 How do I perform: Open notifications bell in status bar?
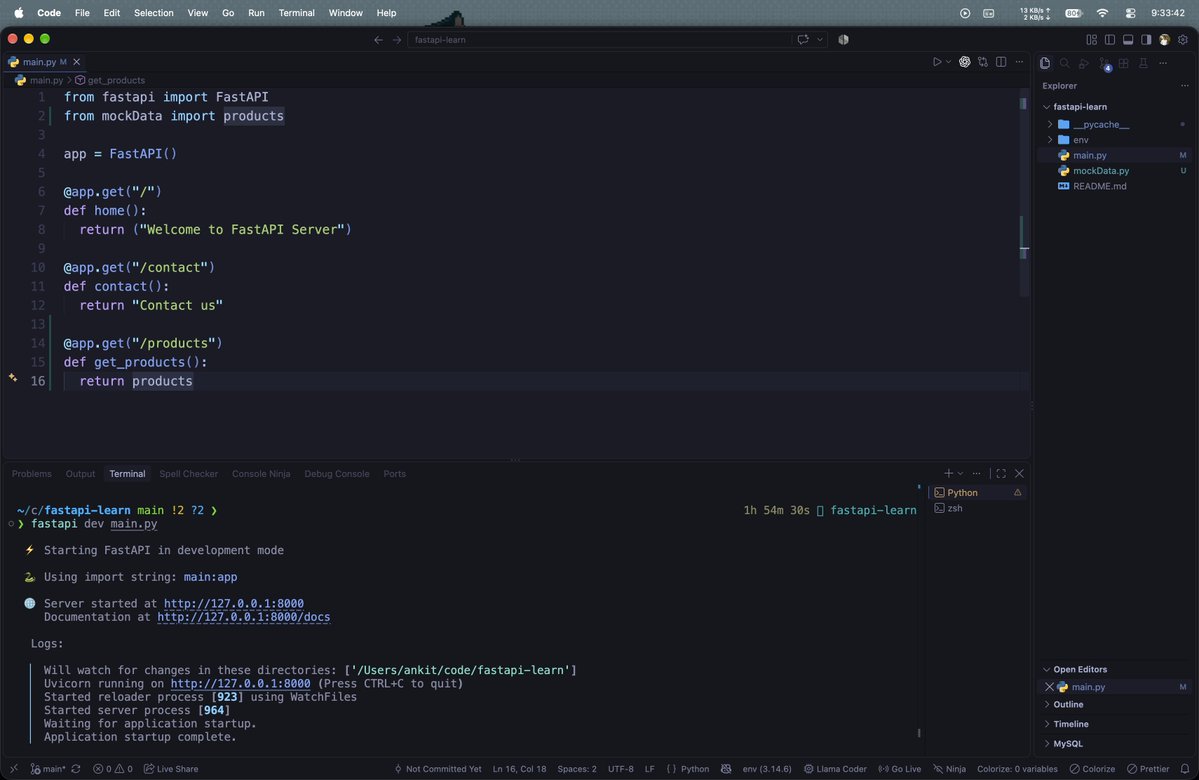(1184, 769)
